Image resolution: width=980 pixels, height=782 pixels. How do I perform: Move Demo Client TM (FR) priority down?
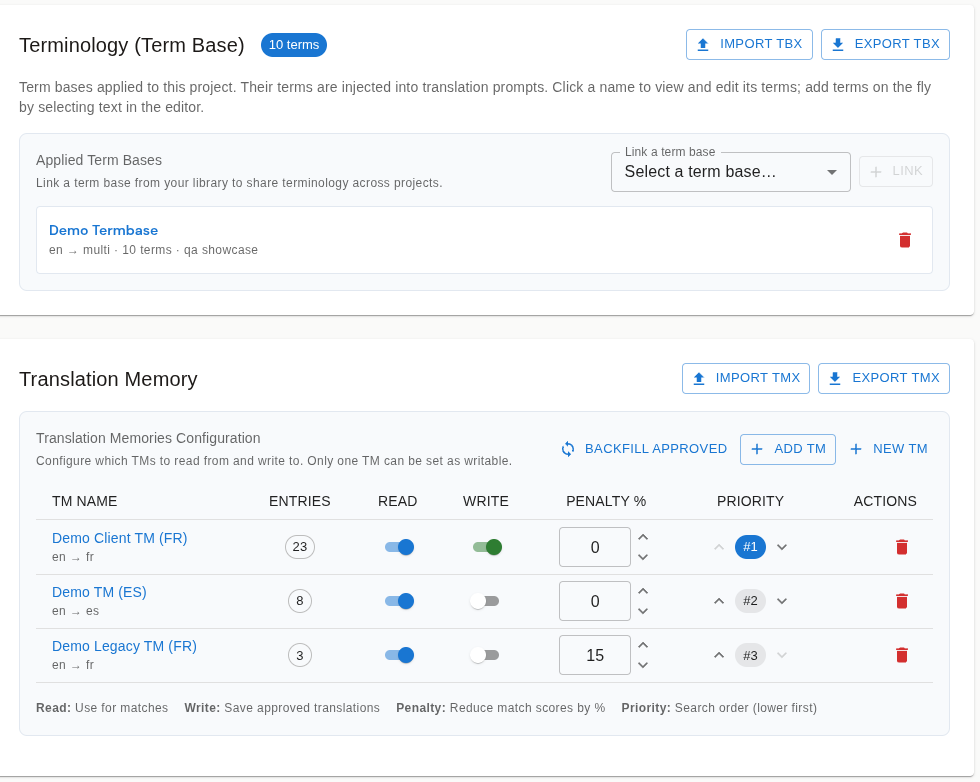782,547
